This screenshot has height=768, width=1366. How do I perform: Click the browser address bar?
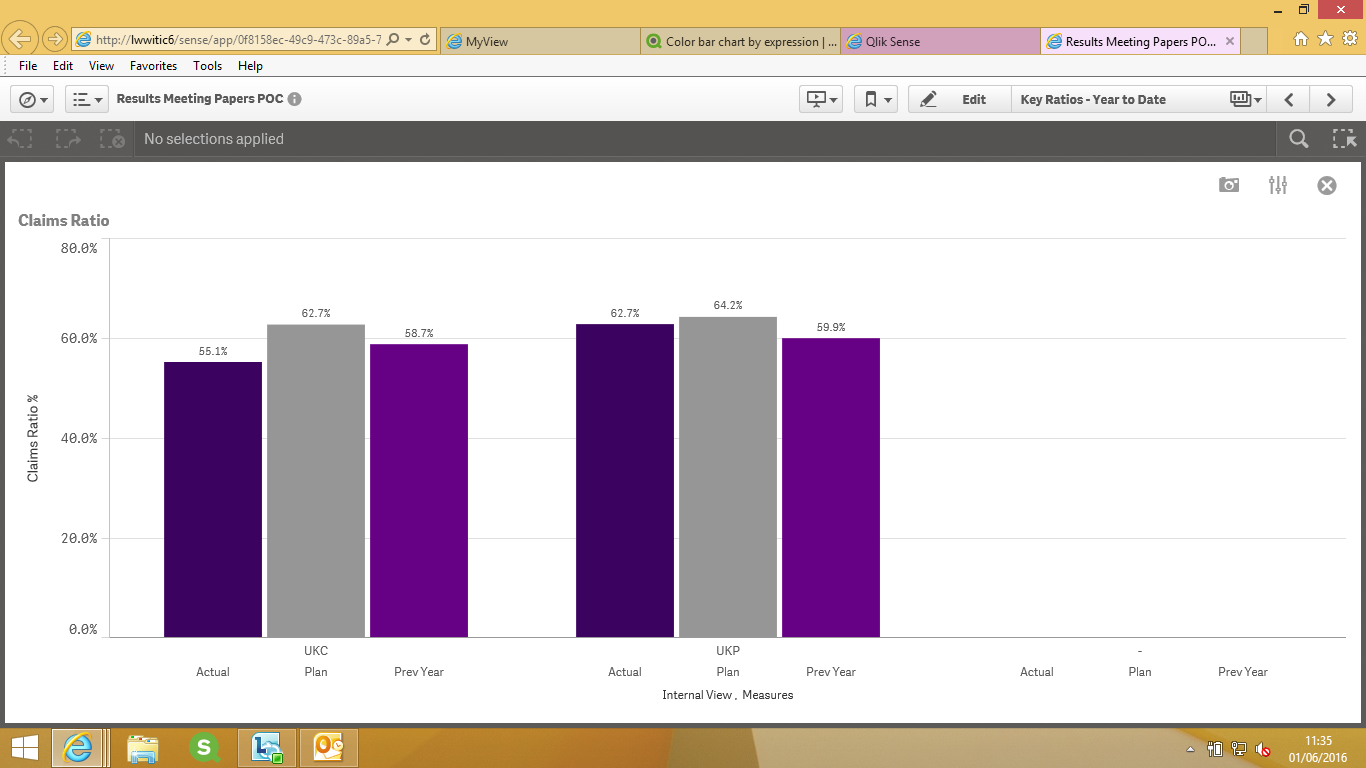click(238, 40)
